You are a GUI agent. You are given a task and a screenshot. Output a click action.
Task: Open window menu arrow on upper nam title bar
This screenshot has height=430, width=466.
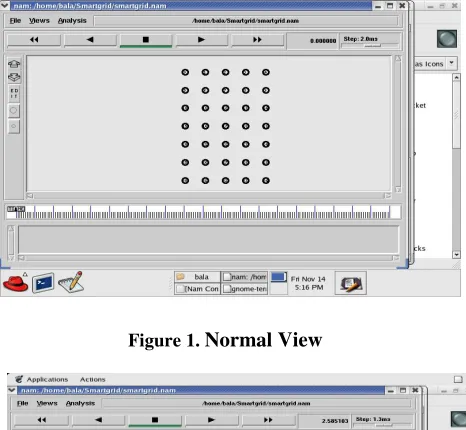tap(5, 5)
